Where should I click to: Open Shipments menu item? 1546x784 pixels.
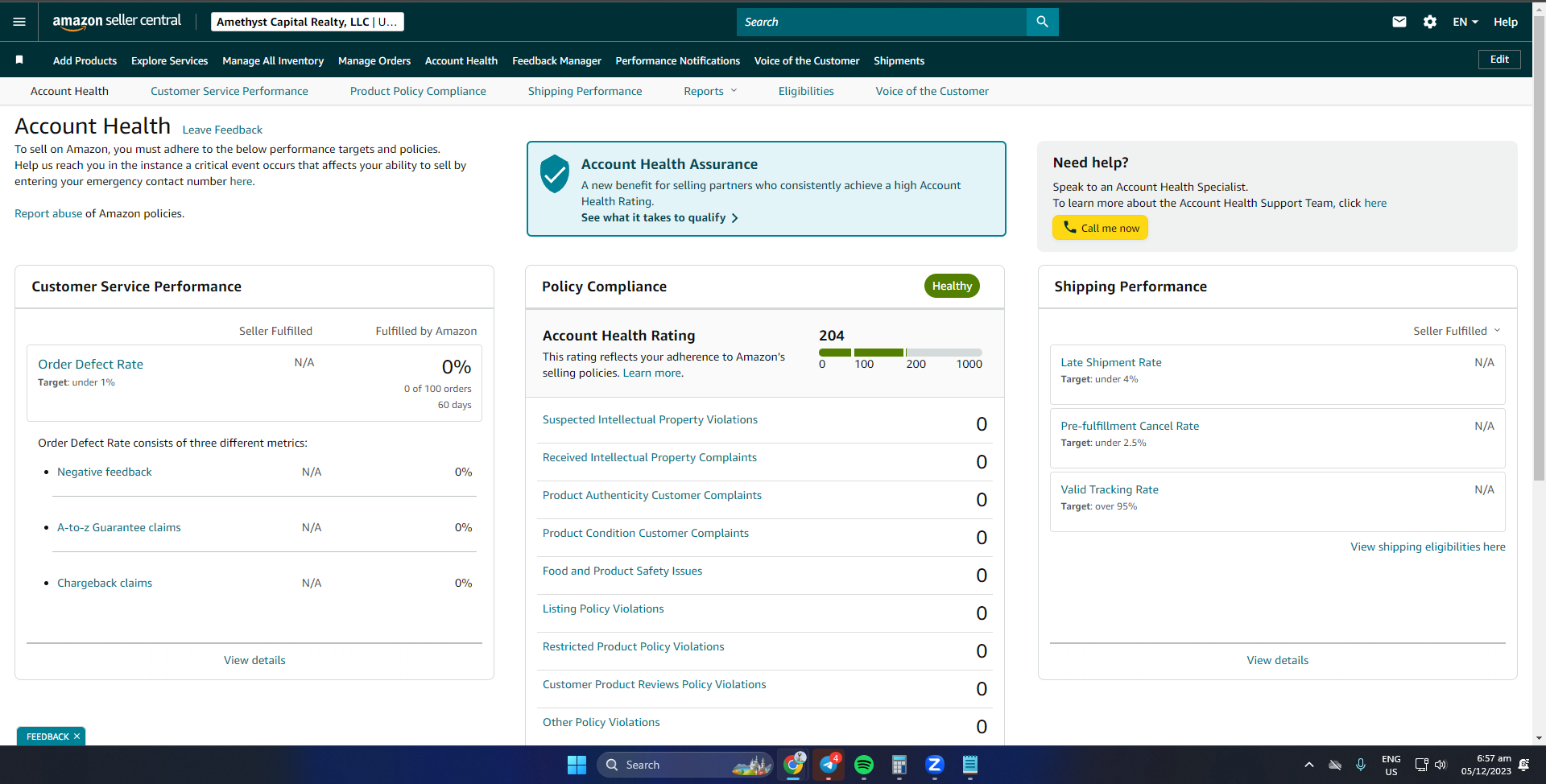(x=899, y=60)
